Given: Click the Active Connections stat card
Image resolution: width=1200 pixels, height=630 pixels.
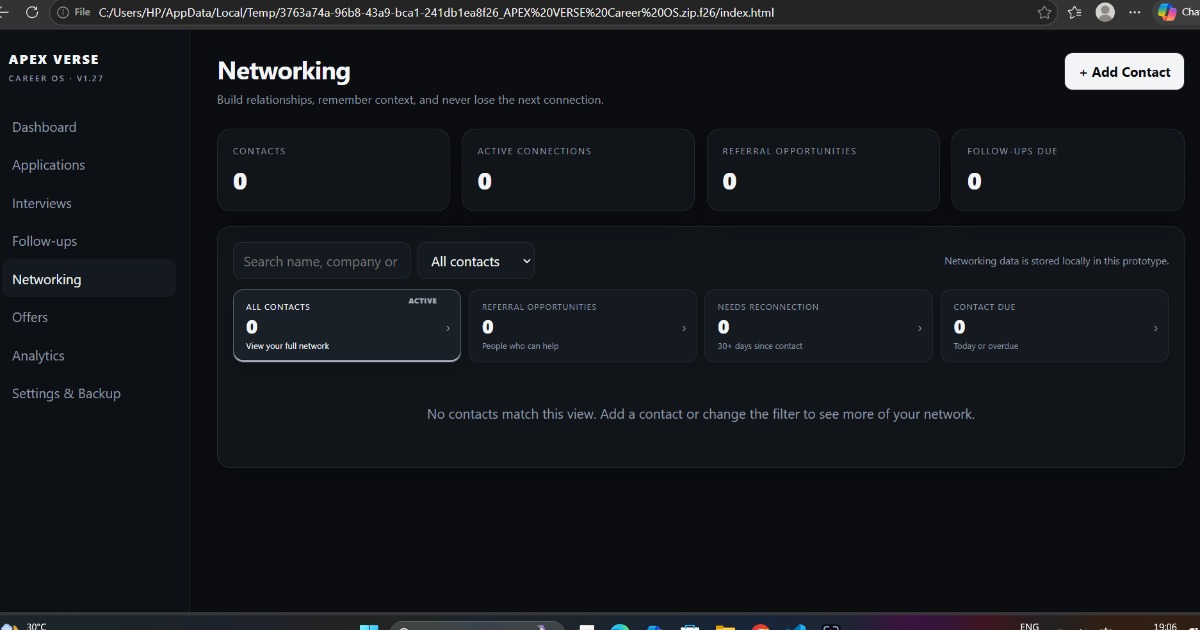Looking at the screenshot, I should pos(578,170).
